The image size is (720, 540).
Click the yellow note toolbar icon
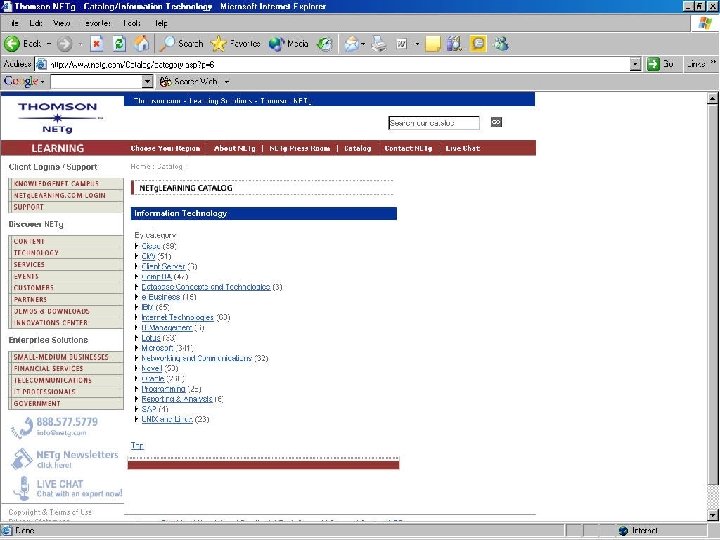coord(433,44)
